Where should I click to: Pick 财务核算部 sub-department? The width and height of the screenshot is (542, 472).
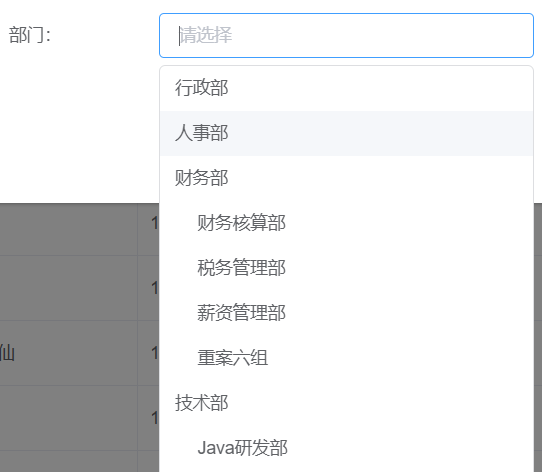click(x=346, y=223)
